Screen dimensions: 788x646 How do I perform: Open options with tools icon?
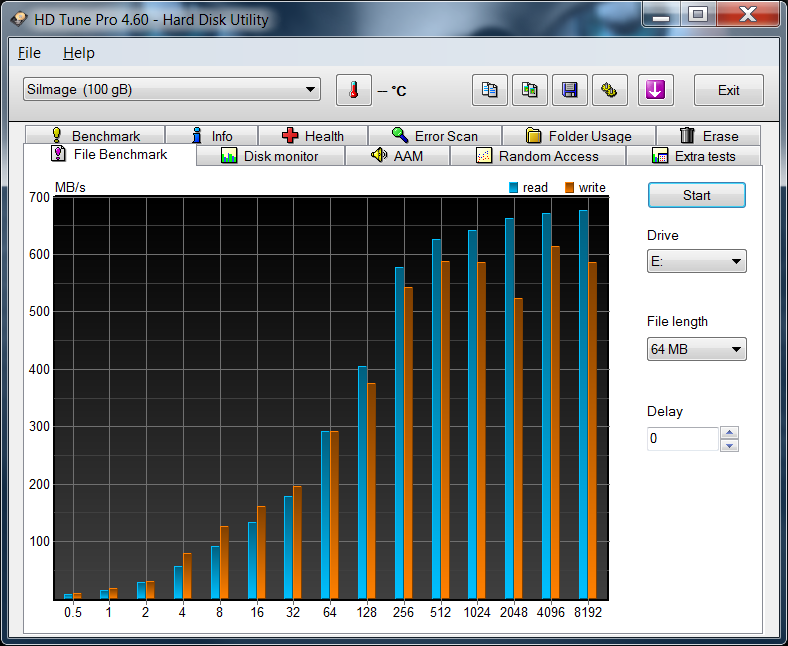click(x=609, y=90)
